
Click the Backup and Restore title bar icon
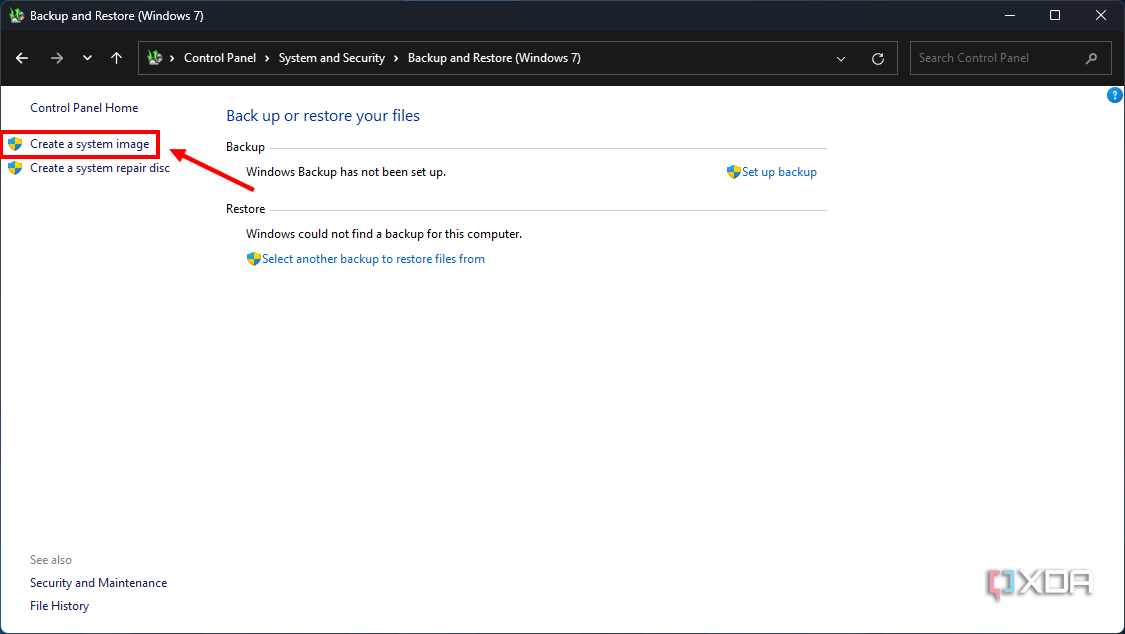coord(17,15)
